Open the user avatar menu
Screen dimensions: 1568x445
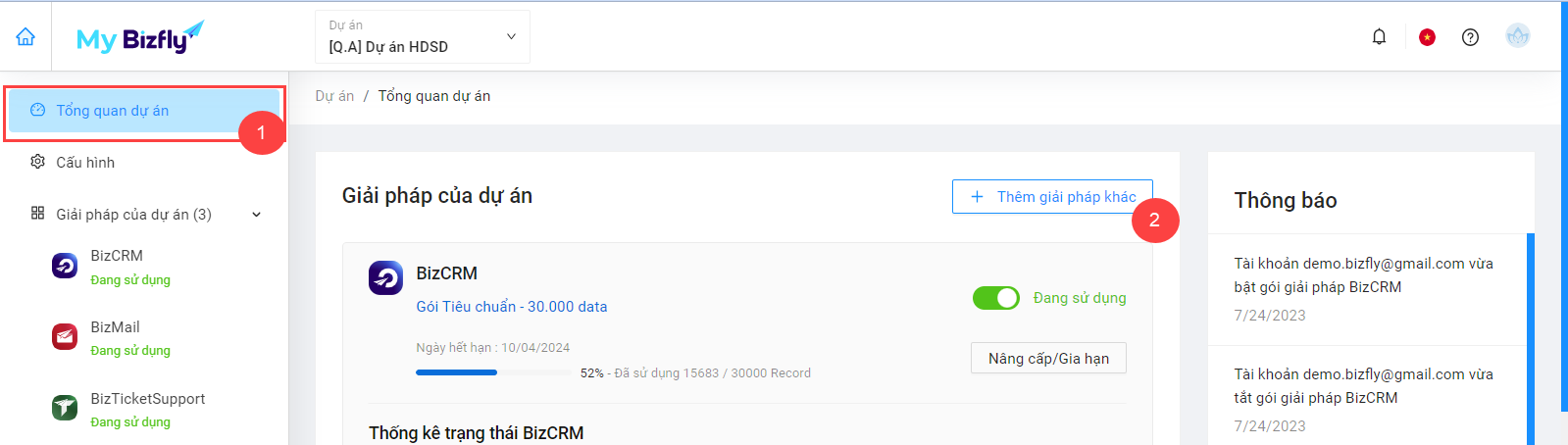[1517, 36]
